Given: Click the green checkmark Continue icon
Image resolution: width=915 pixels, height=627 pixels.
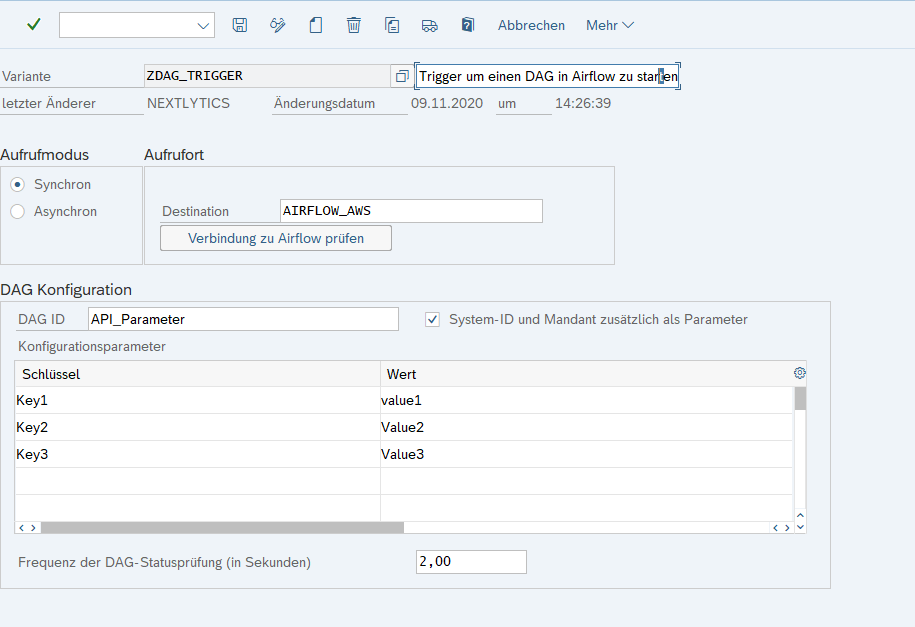Looking at the screenshot, I should point(33,25).
